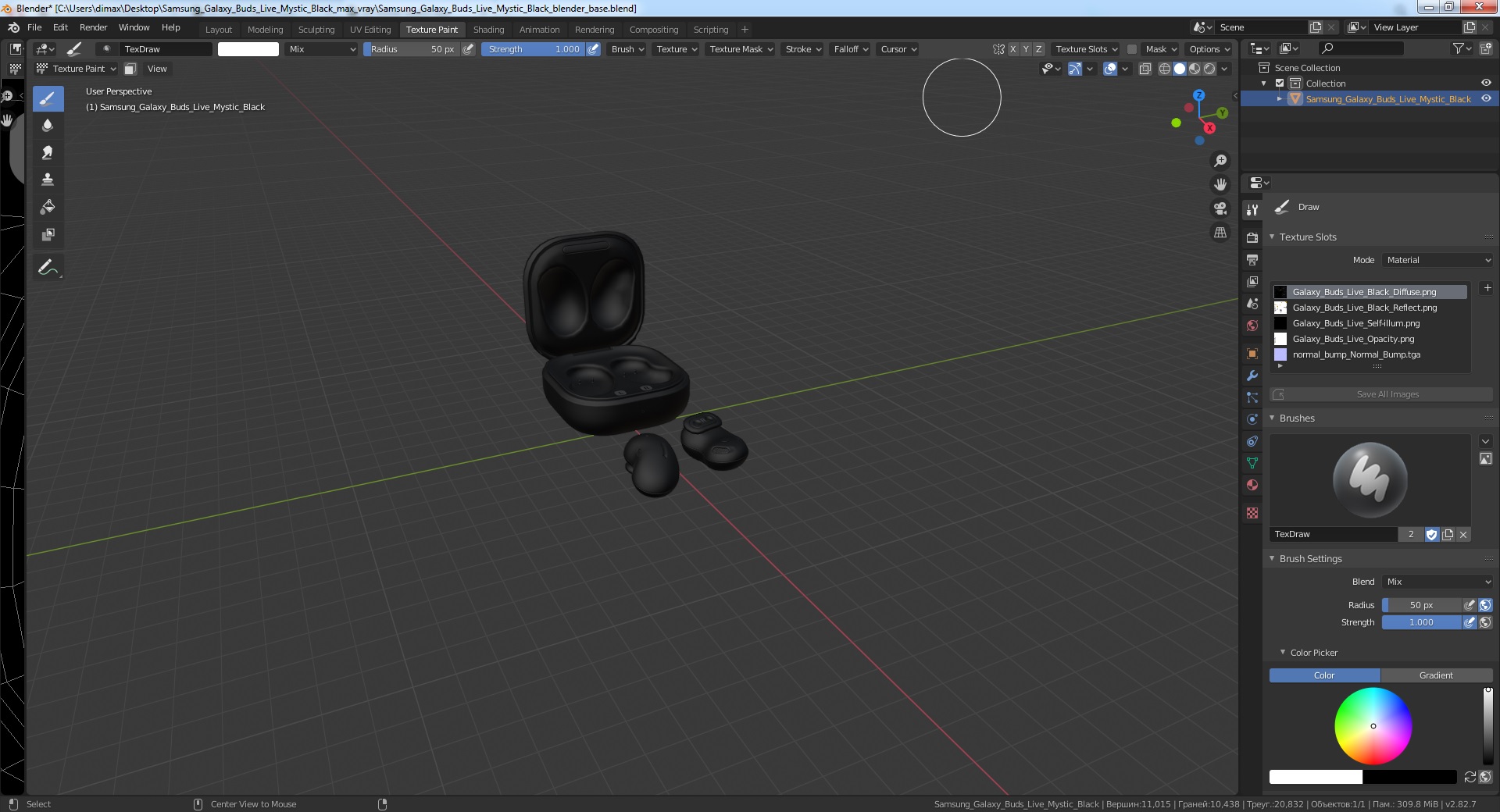Click the color wheel picker

pyautogui.click(x=1373, y=726)
